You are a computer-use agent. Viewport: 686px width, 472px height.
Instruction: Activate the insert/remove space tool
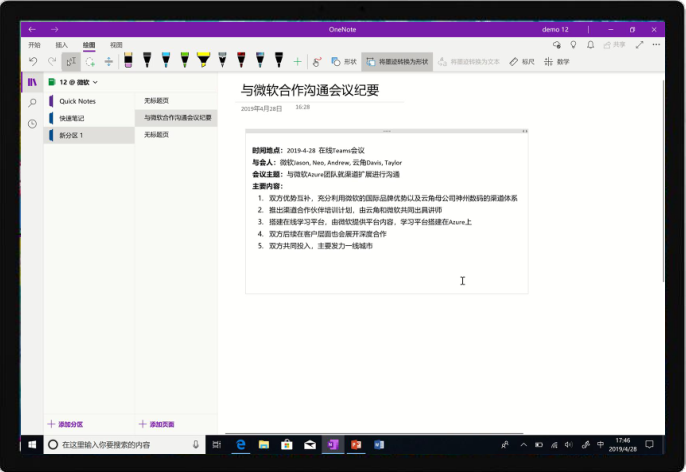coord(108,62)
